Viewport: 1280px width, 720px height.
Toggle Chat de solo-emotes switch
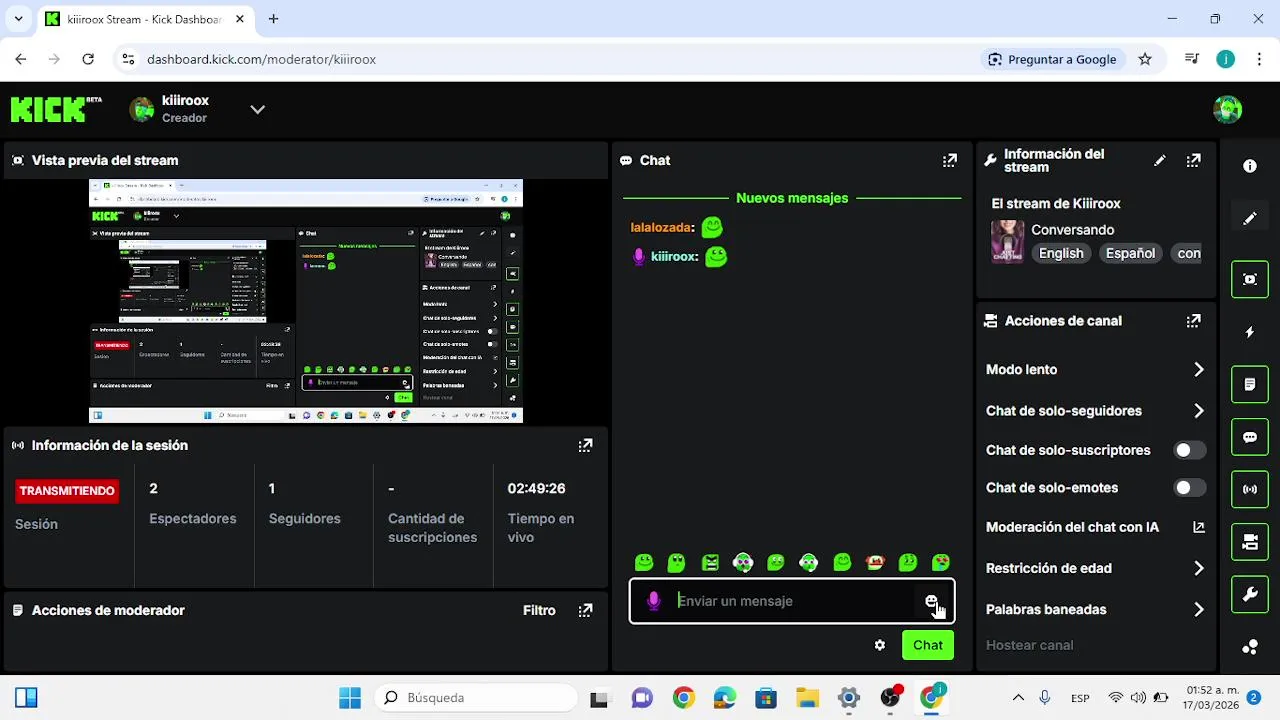tap(1189, 488)
